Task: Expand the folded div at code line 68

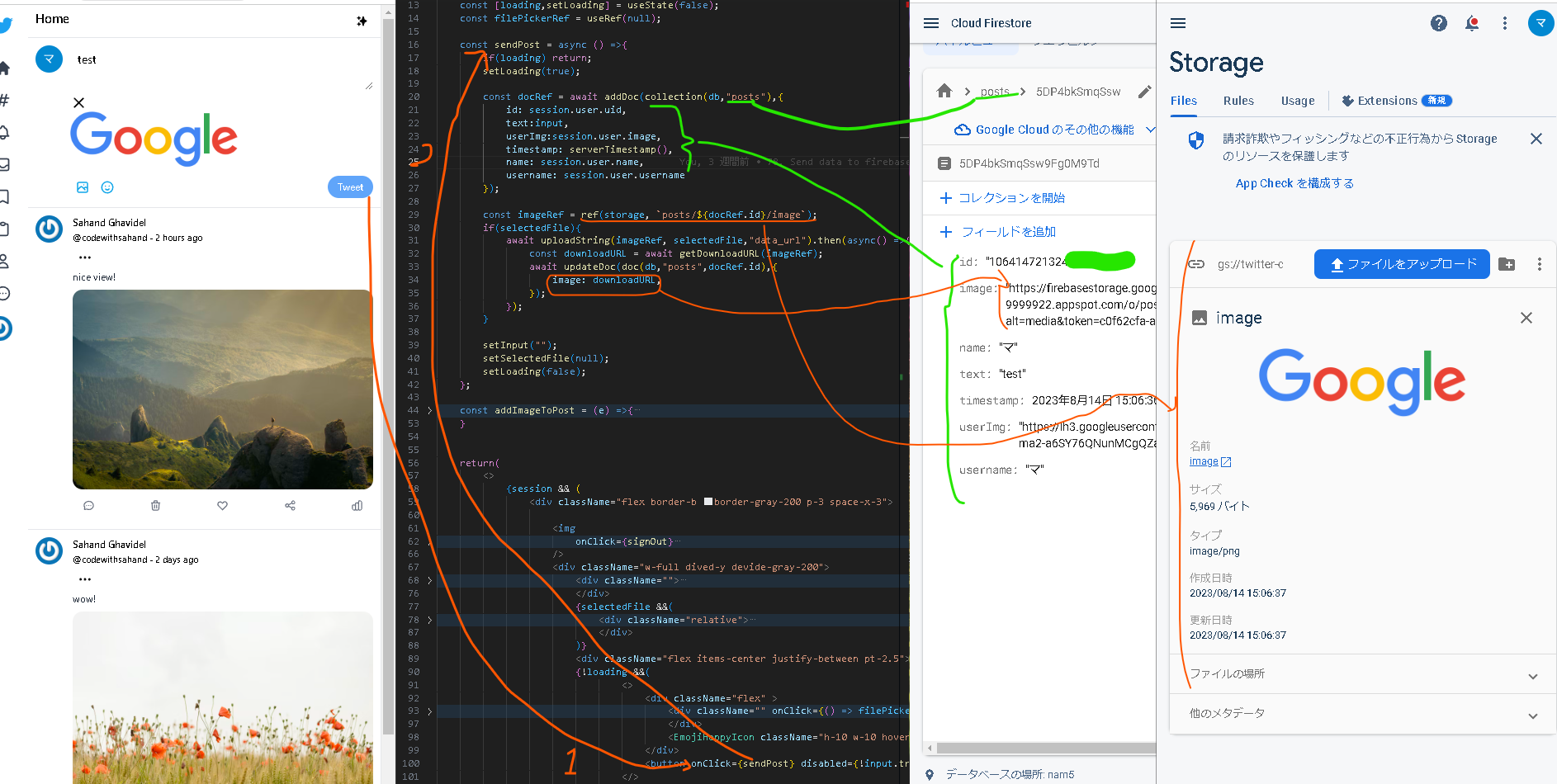Action: click(429, 580)
